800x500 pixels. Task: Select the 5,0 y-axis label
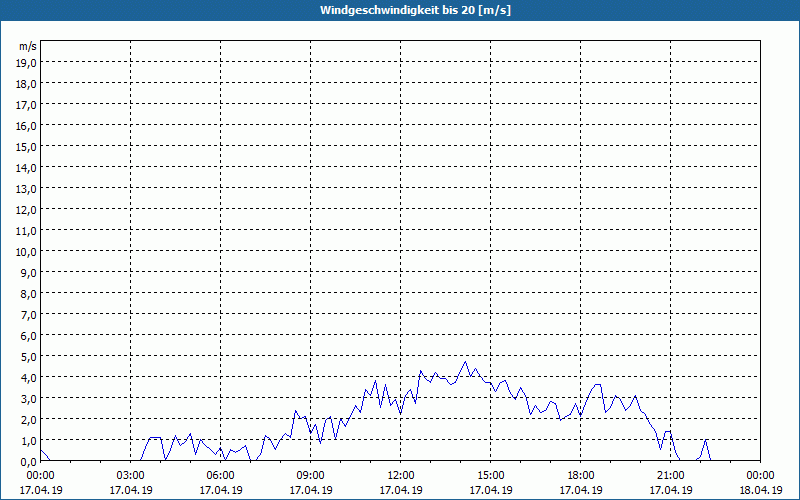click(x=29, y=357)
